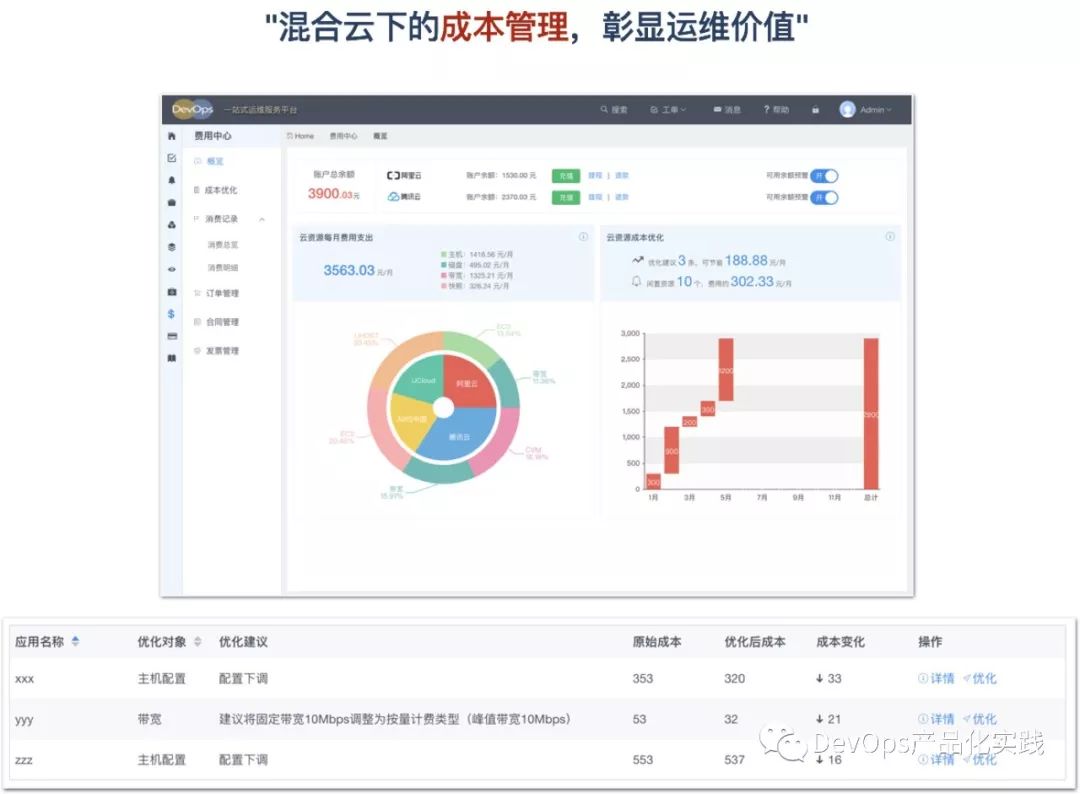This screenshot has height=794, width=1080.
Task: Open 成本优化 in the sidebar menu
Action: (x=220, y=190)
